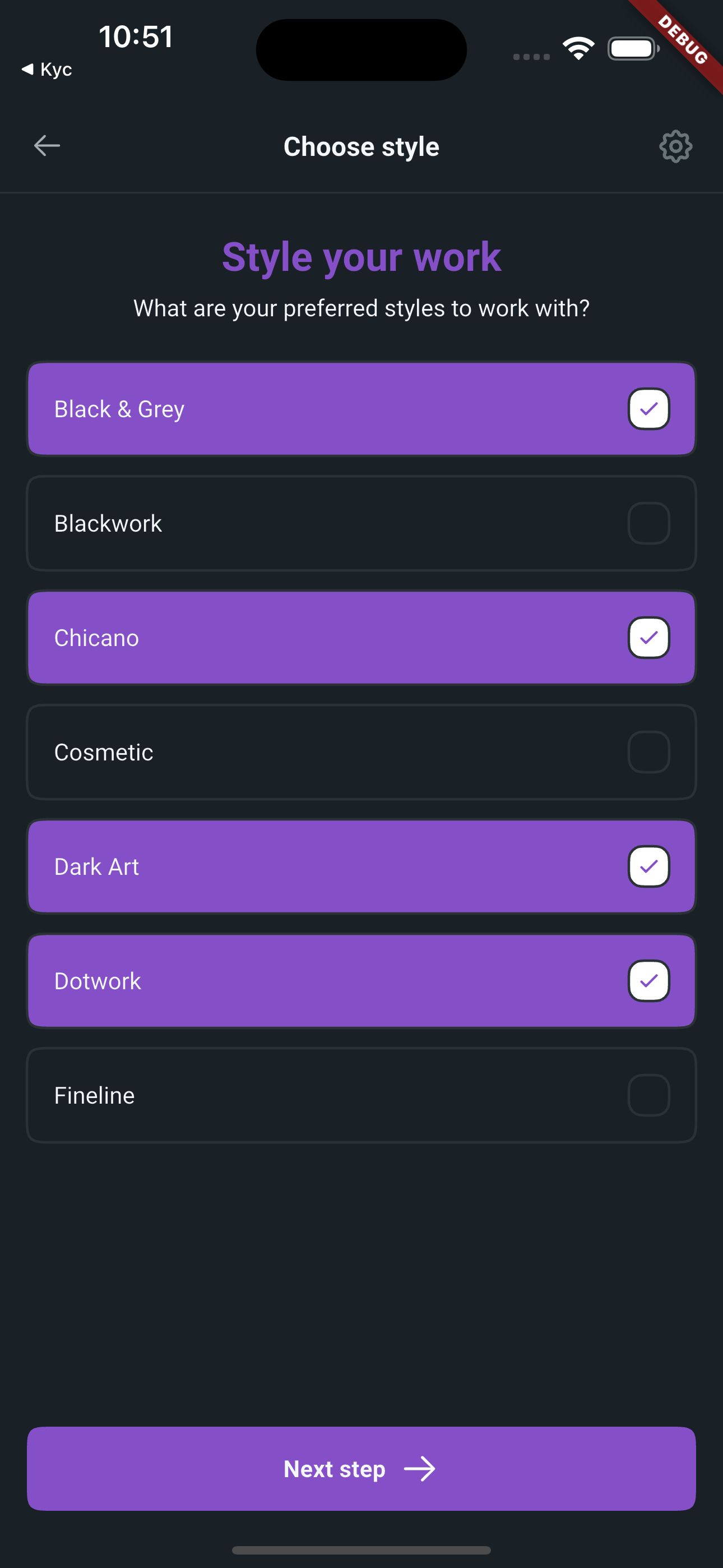
Task: Enable the Cosmetic checkbox
Action: click(x=649, y=751)
